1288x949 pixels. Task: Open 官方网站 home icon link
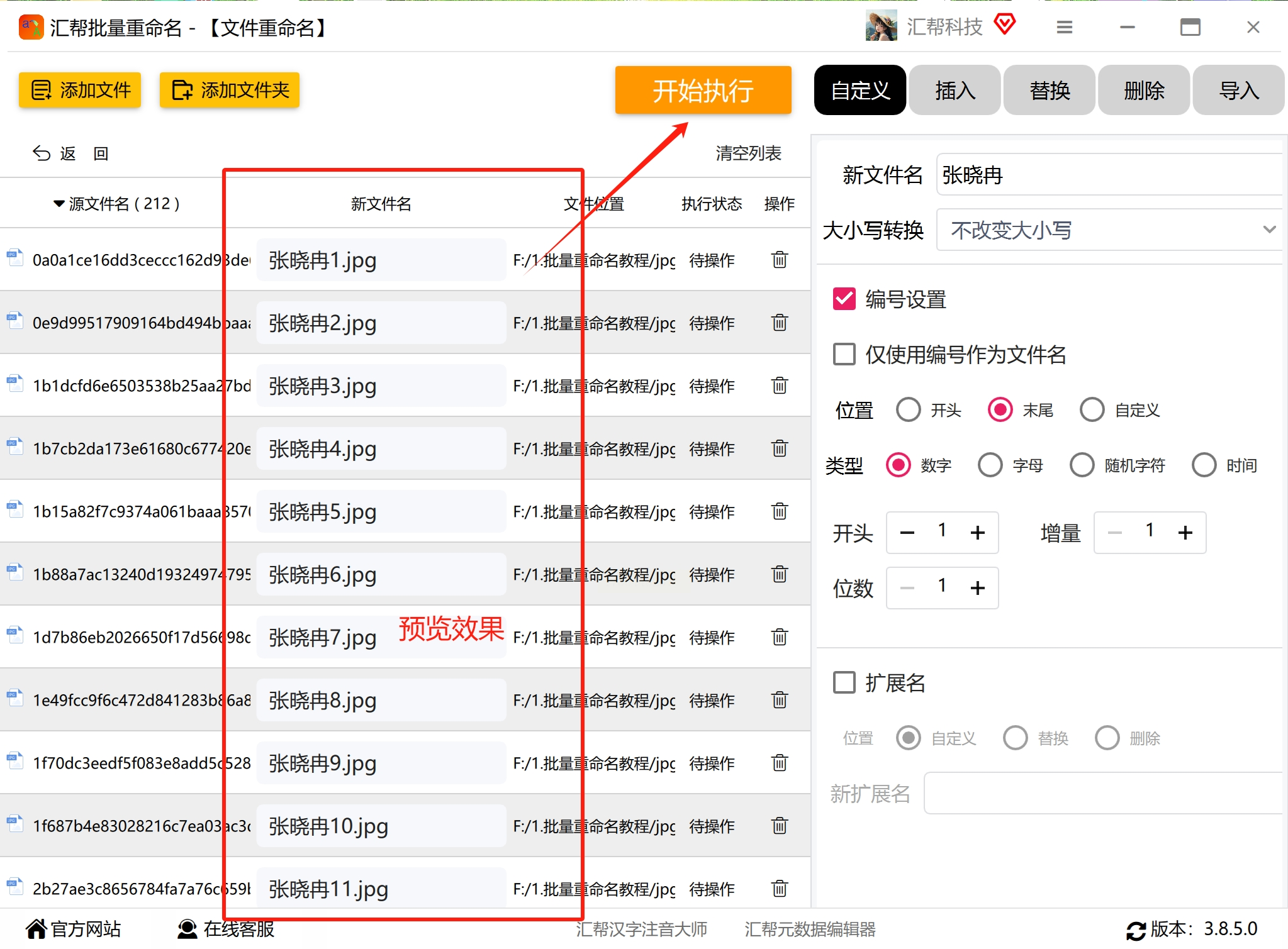coord(36,929)
